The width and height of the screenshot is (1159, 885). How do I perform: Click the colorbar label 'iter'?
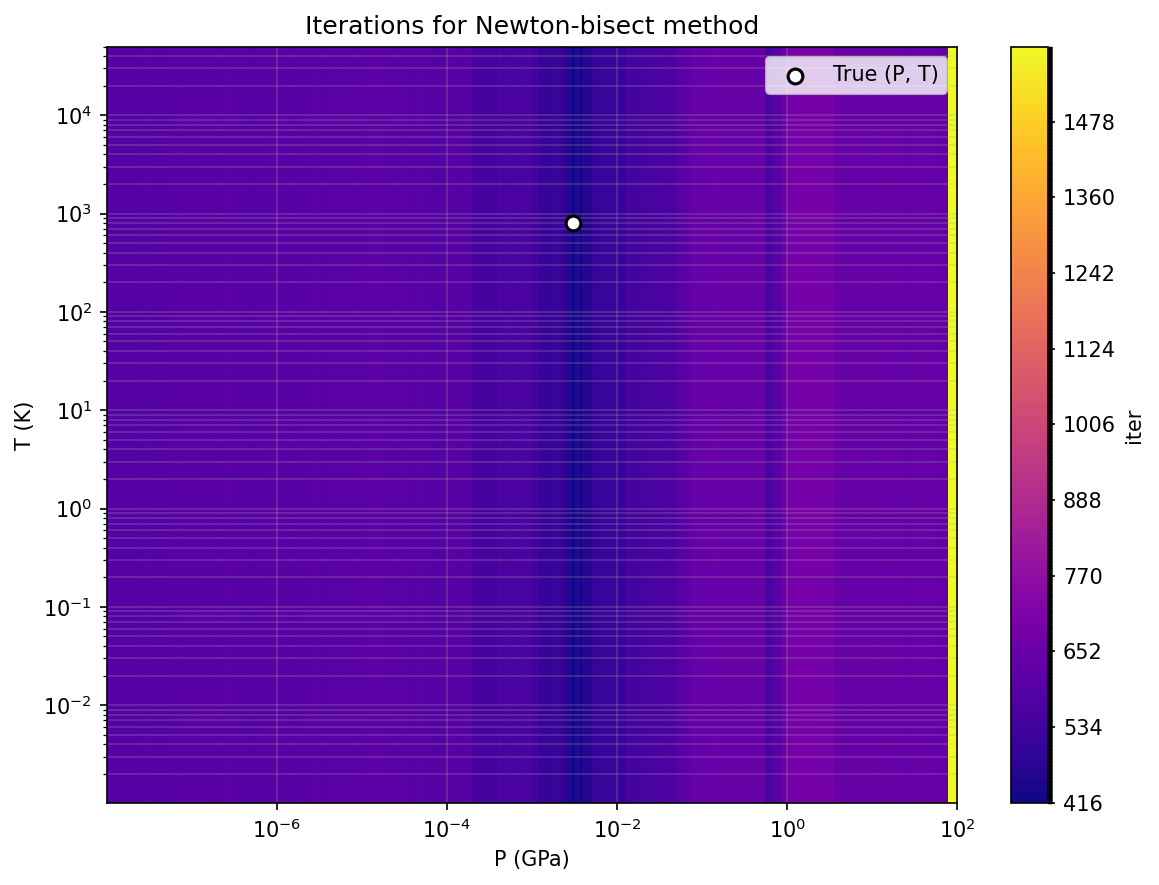click(x=1134, y=428)
